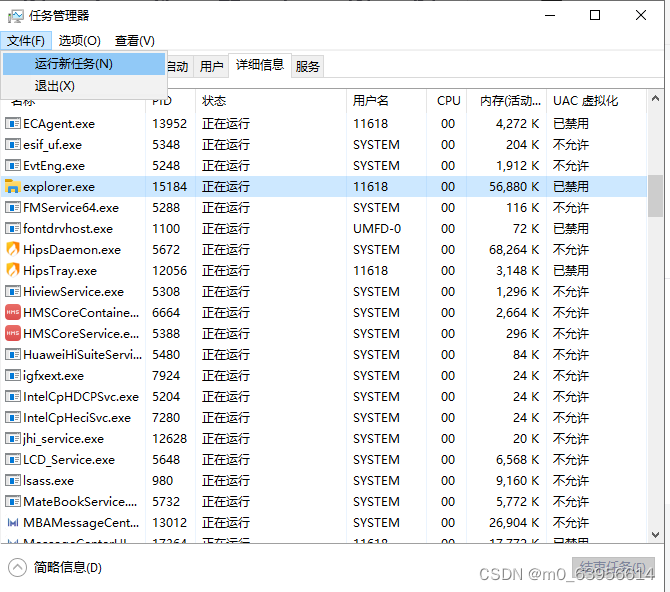Click the scrollbar down arrow
This screenshot has height=592, width=670.
pos(655,534)
